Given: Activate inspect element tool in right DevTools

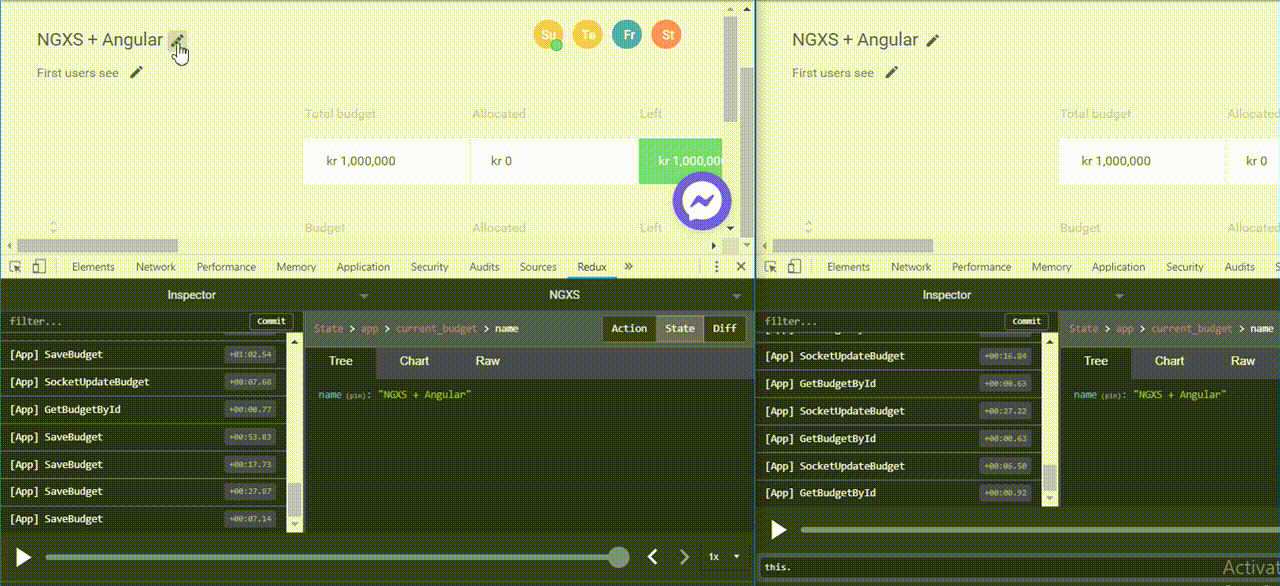Looking at the screenshot, I should coord(771,267).
